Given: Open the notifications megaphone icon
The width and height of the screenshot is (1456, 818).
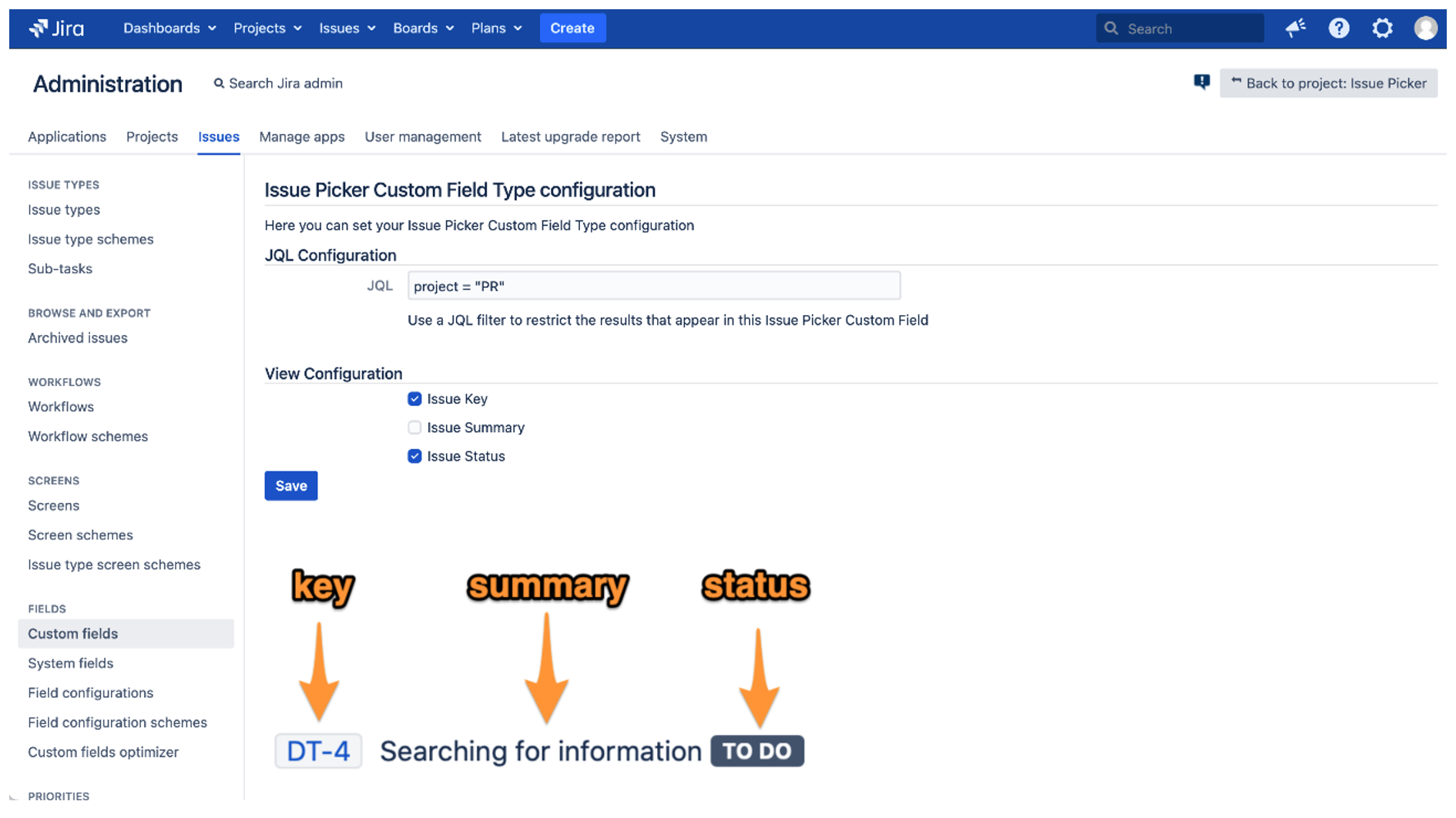Looking at the screenshot, I should pos(1295,28).
